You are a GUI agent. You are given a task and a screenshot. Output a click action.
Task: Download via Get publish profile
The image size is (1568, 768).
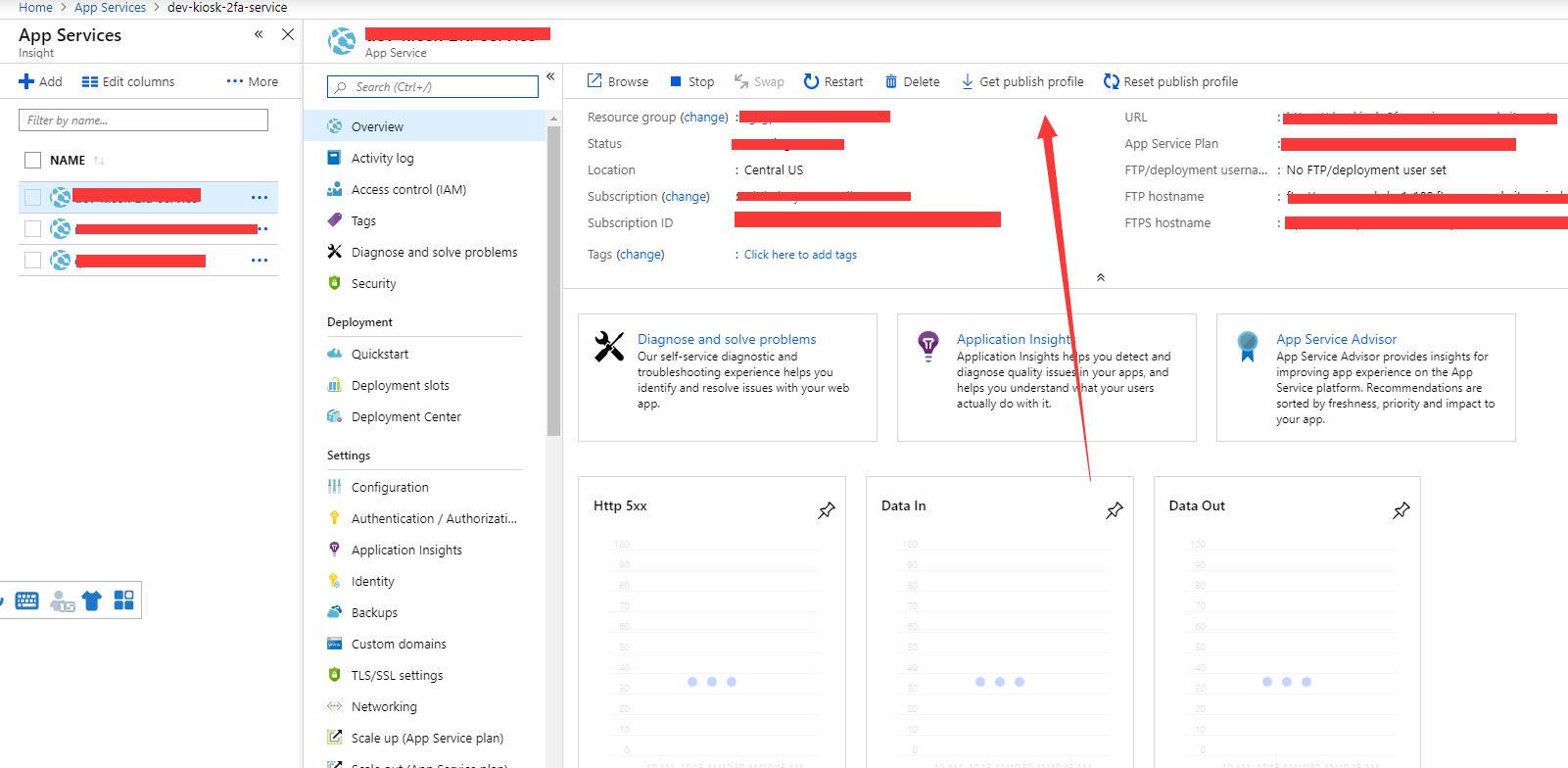[1022, 81]
